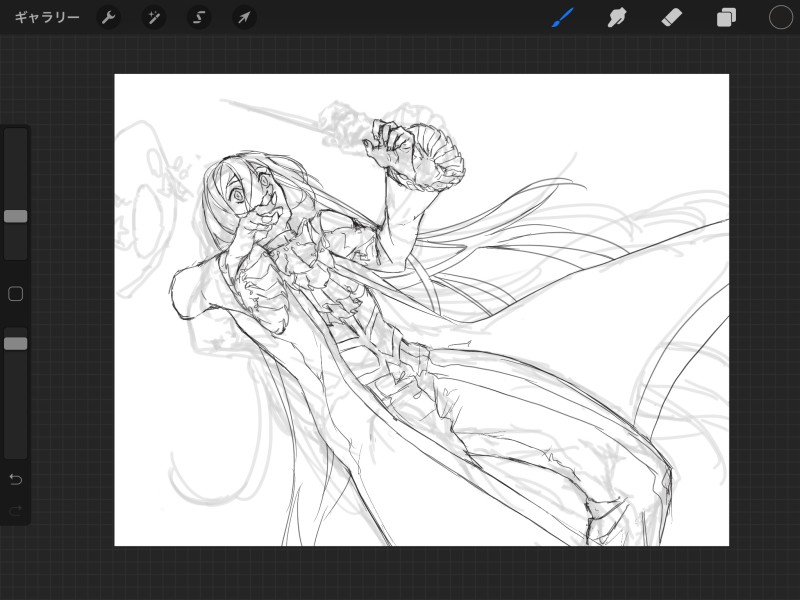Click the brush opacity slider handle
Image resolution: width=800 pixels, height=600 pixels.
coord(16,343)
